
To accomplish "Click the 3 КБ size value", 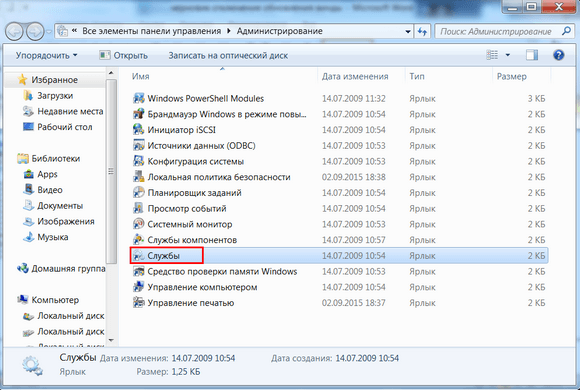I will [536, 98].
